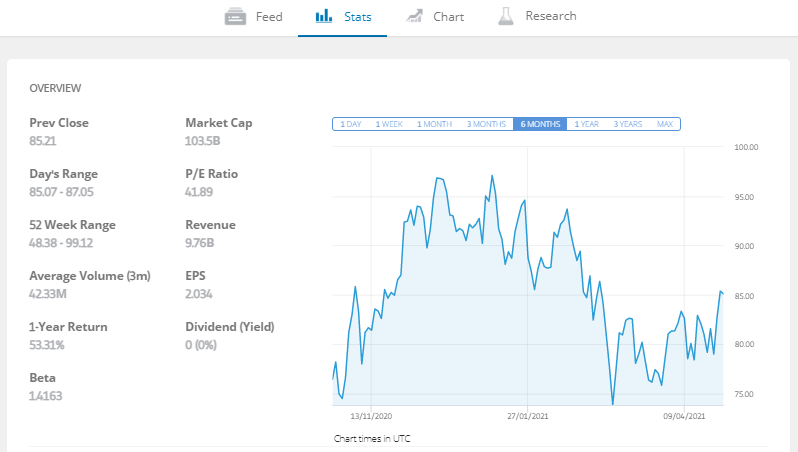
Task: Click the Chart trending-arrow icon
Action: point(414,16)
